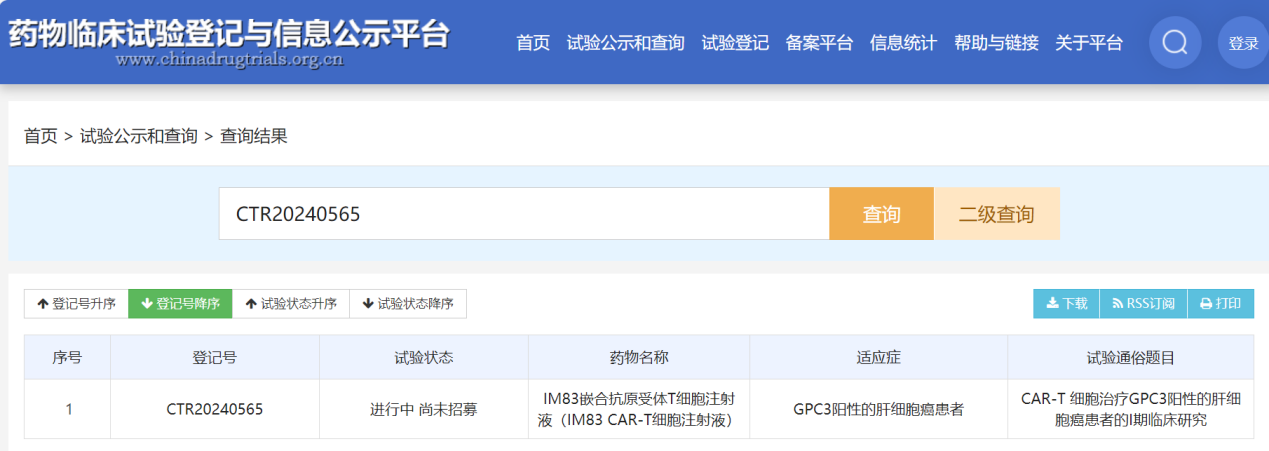Open the 登录 login button
This screenshot has height=451, width=1269.
tap(1242, 43)
